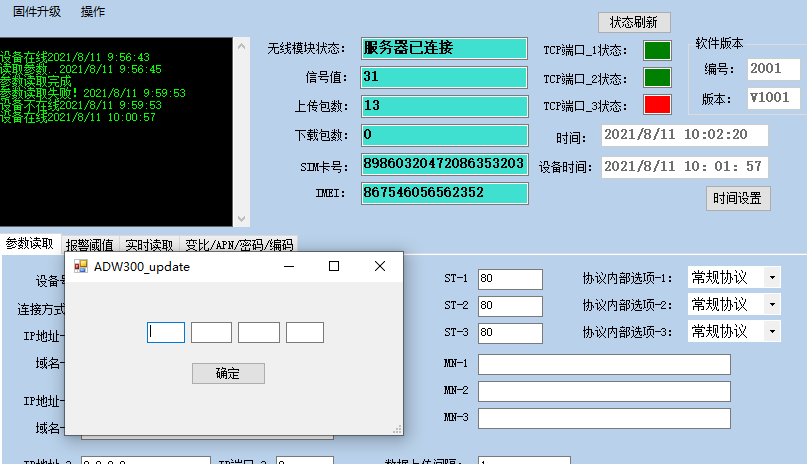
Task: Click the ADW300_update dialog title icon
Action: 81,267
